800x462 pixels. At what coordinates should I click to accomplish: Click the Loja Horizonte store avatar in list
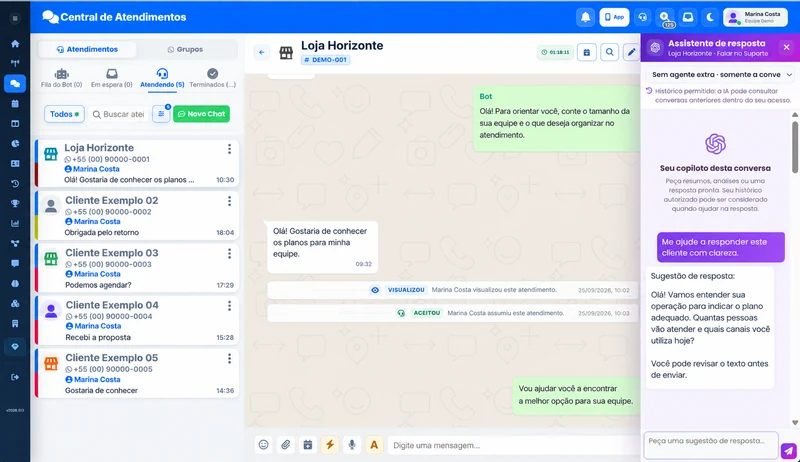51,153
